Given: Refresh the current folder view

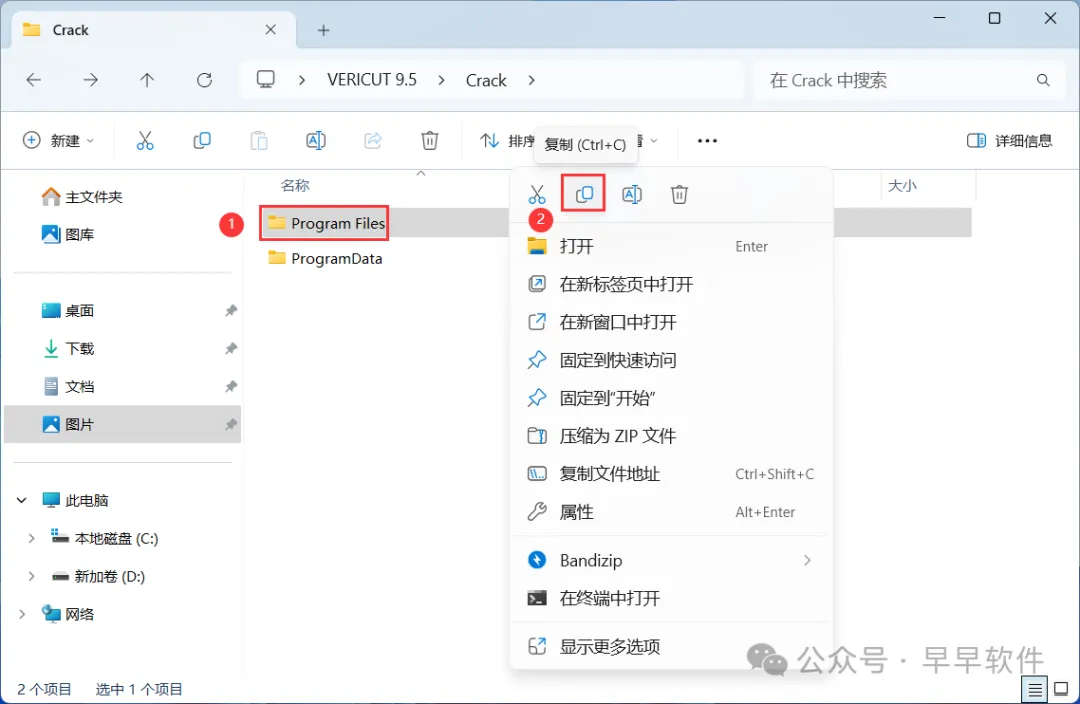Looking at the screenshot, I should click(205, 80).
